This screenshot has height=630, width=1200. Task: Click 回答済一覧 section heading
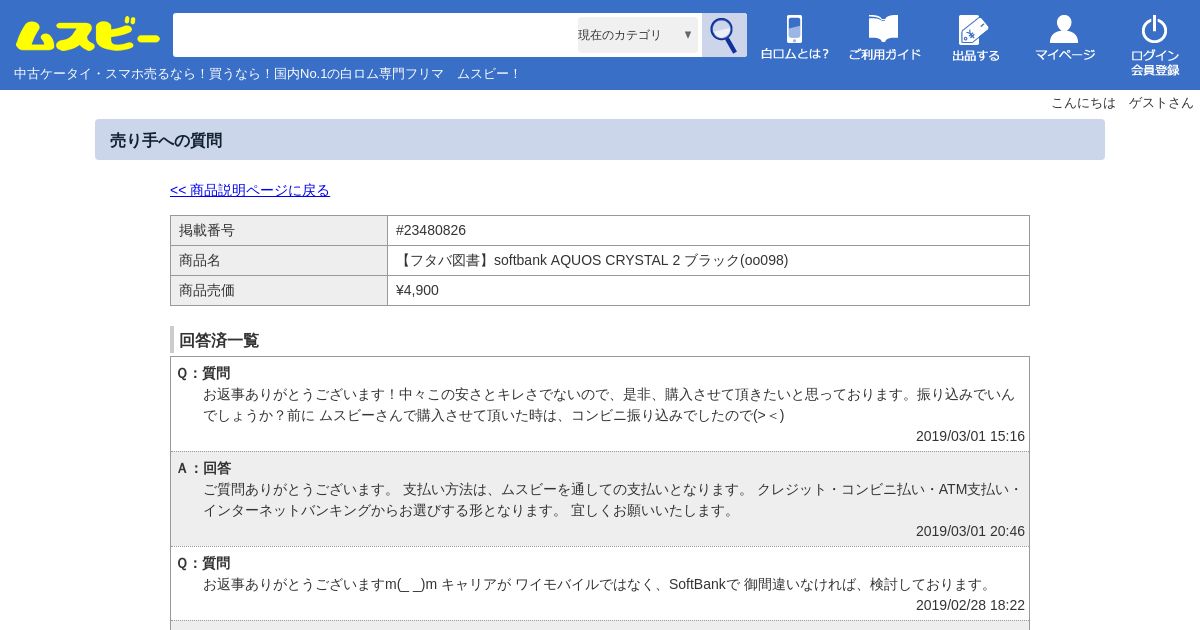pos(219,340)
